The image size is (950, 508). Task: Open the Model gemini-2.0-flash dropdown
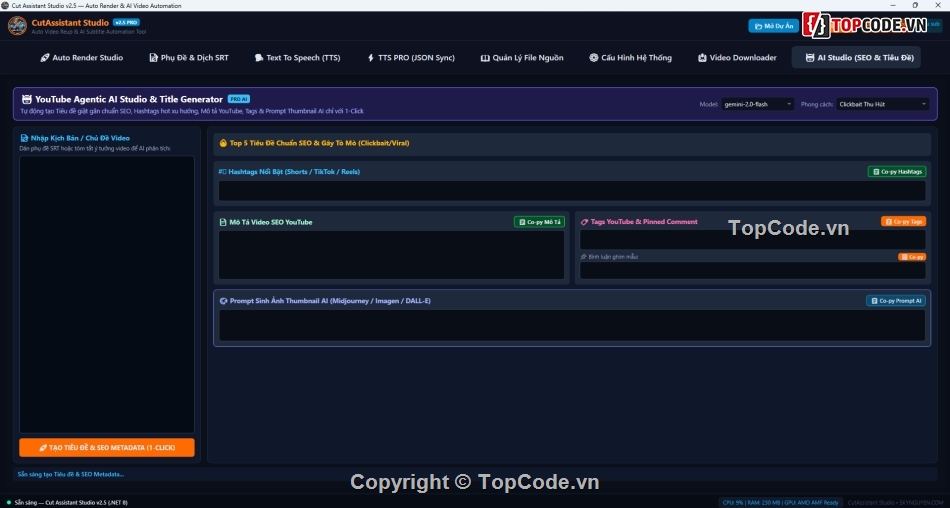pos(757,104)
